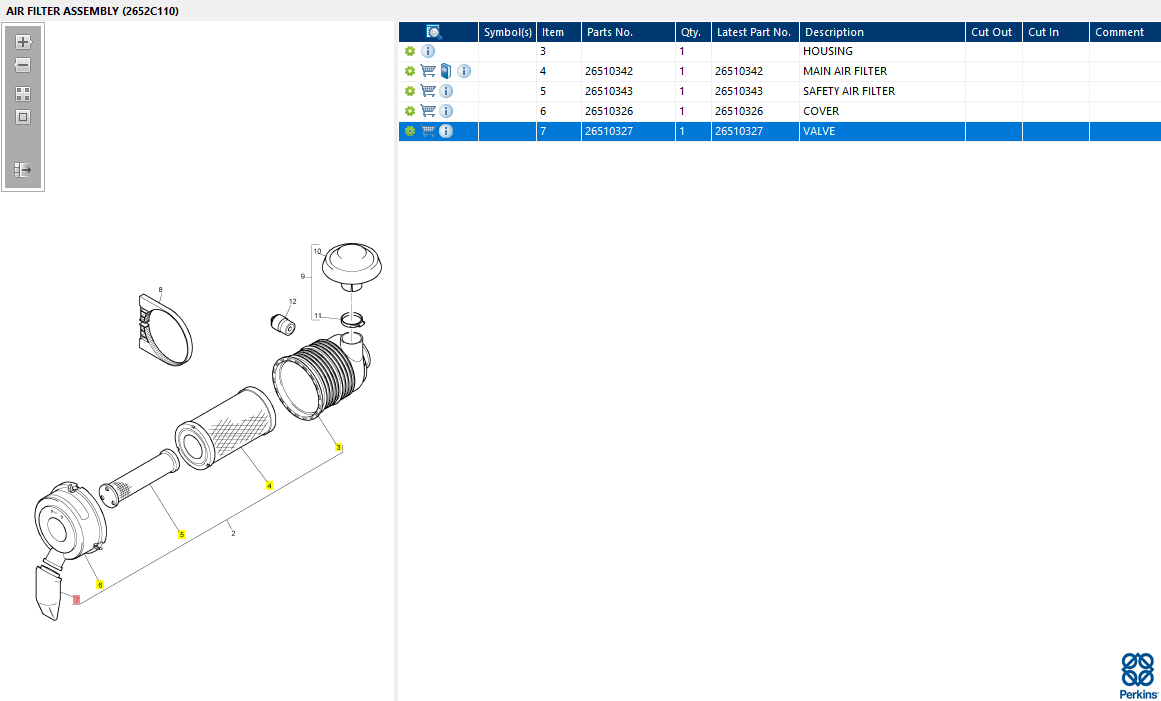Click green gear icon for SAFETY AIR FILTER
This screenshot has width=1161, height=701.
(x=409, y=91)
